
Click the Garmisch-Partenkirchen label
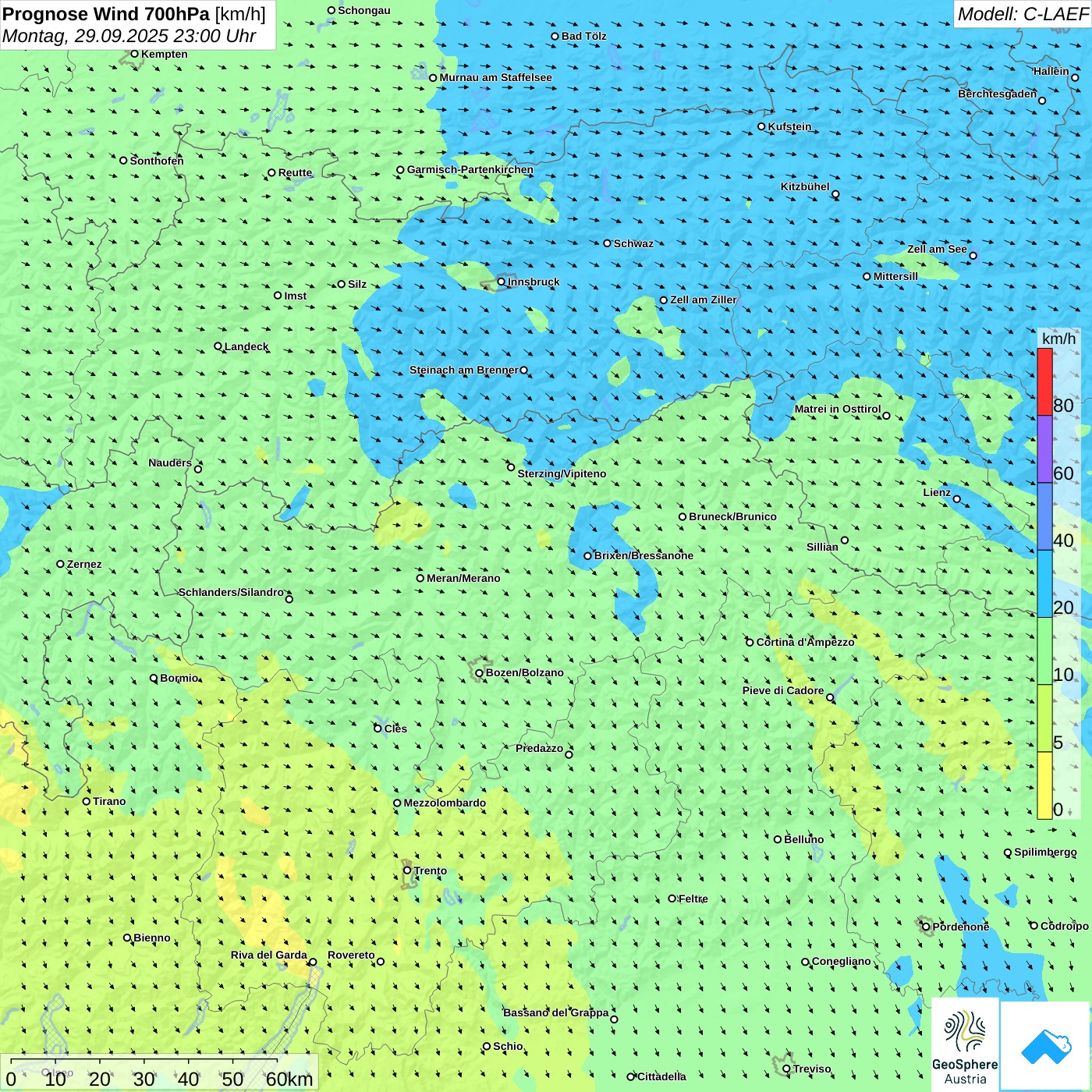tap(470, 169)
